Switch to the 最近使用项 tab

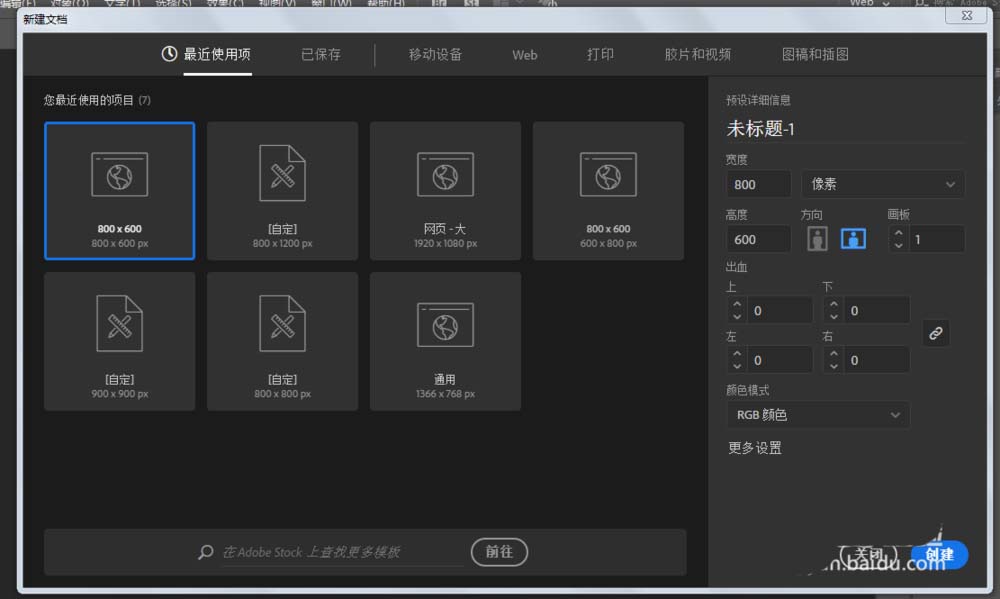click(x=206, y=54)
